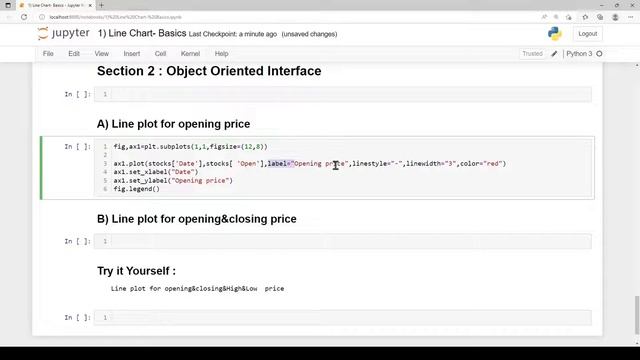Open the View menu
Viewport: 640px width, 360px height.
(x=102, y=54)
